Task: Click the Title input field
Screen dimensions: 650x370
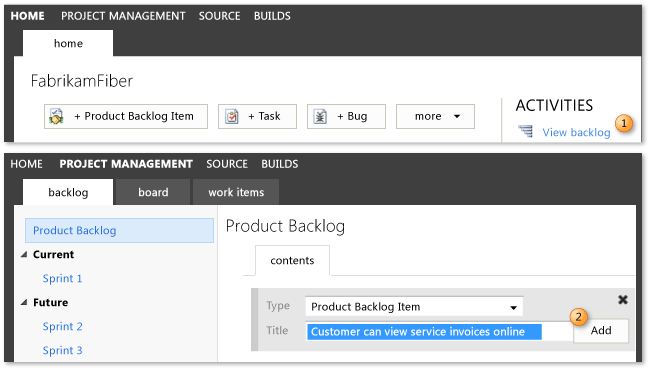Action: pyautogui.click(x=439, y=331)
